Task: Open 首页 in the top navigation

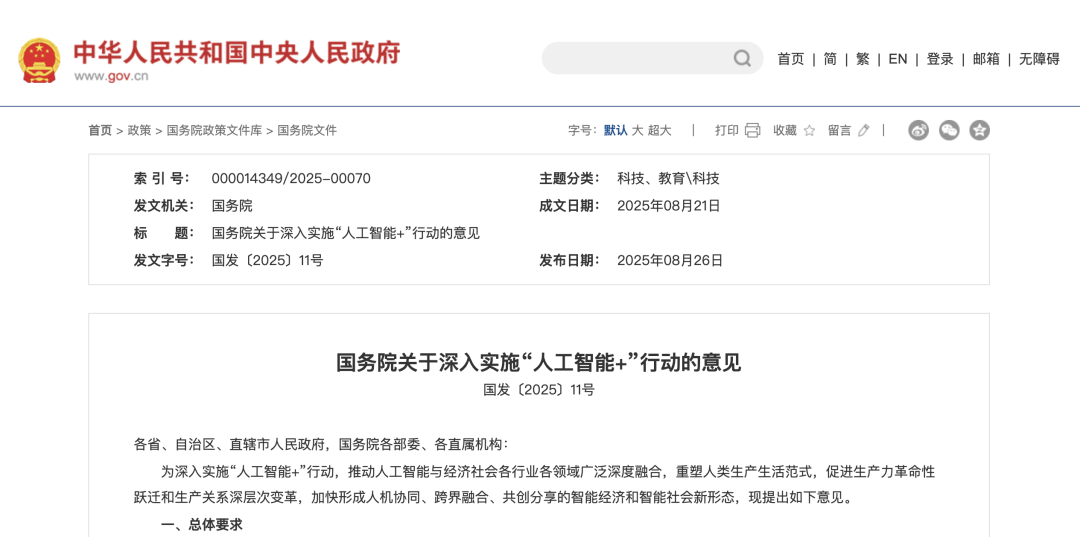Action: click(x=790, y=59)
